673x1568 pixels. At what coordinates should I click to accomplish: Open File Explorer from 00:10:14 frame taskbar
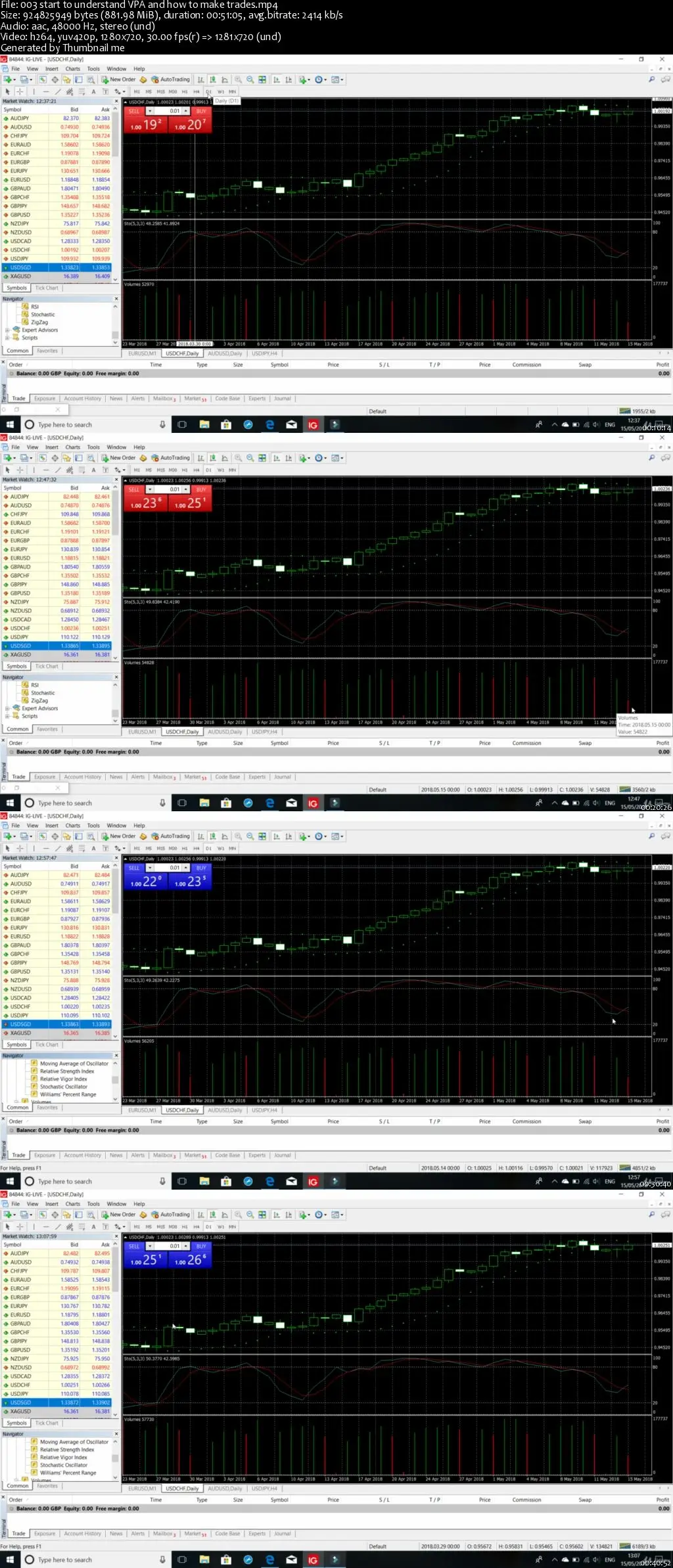point(204,425)
